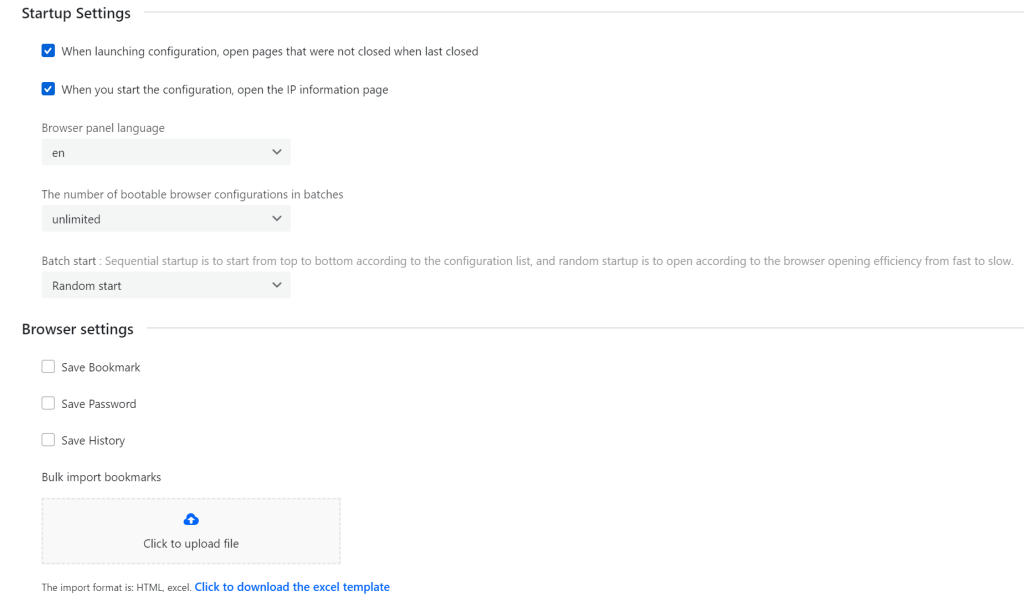Click the chevron beside the en language value
The height and width of the screenshot is (607, 1024).
click(277, 152)
